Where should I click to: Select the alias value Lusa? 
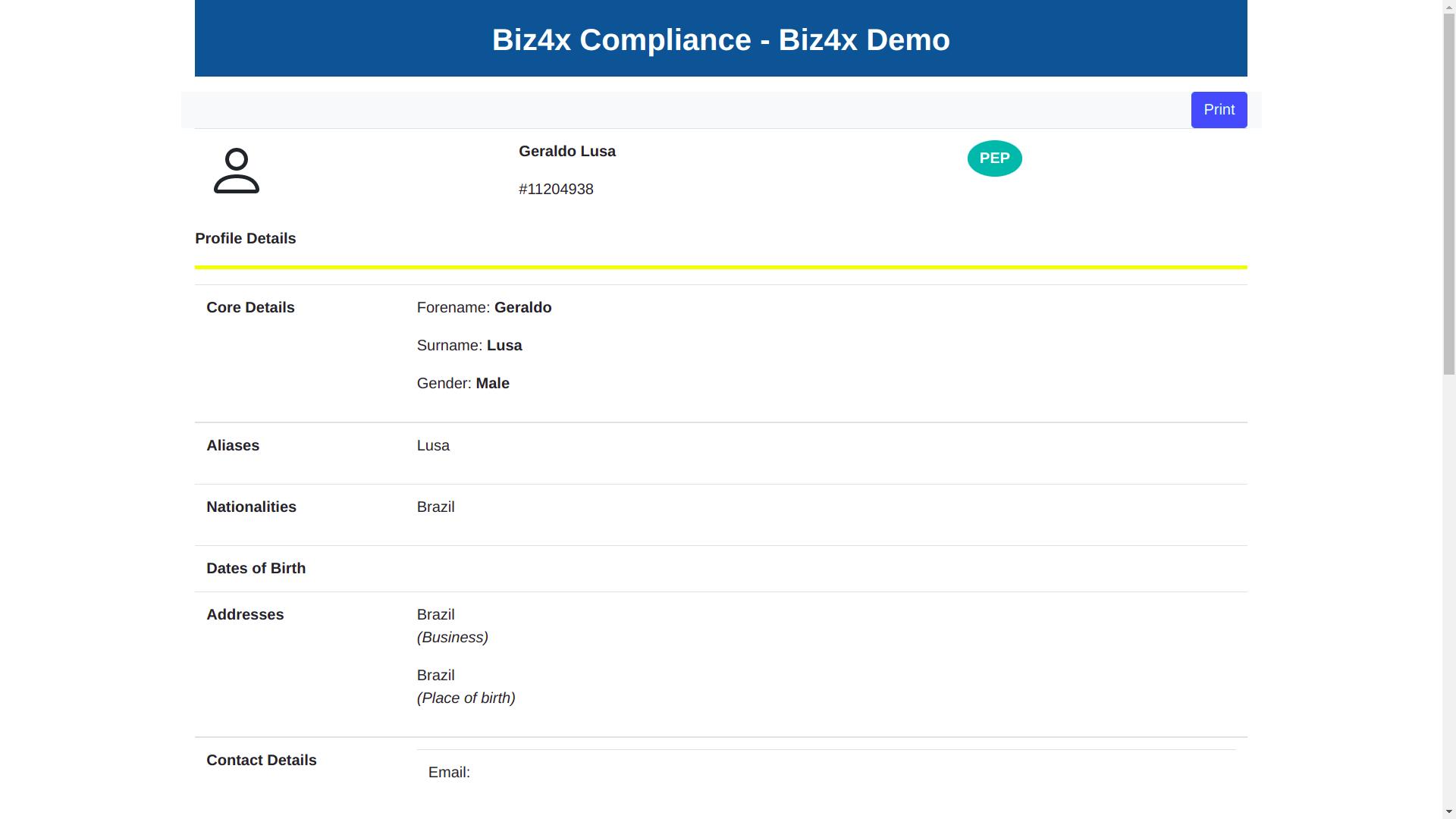pos(433,446)
